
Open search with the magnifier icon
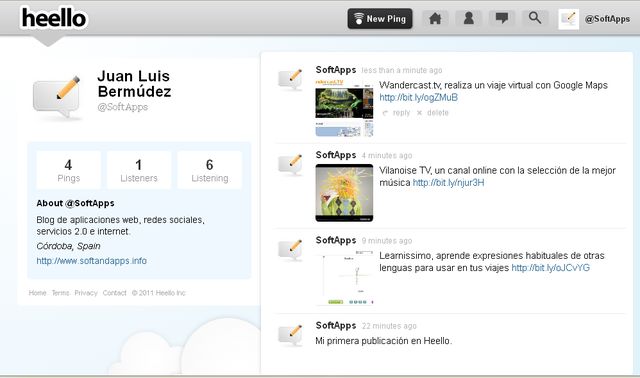(x=535, y=18)
